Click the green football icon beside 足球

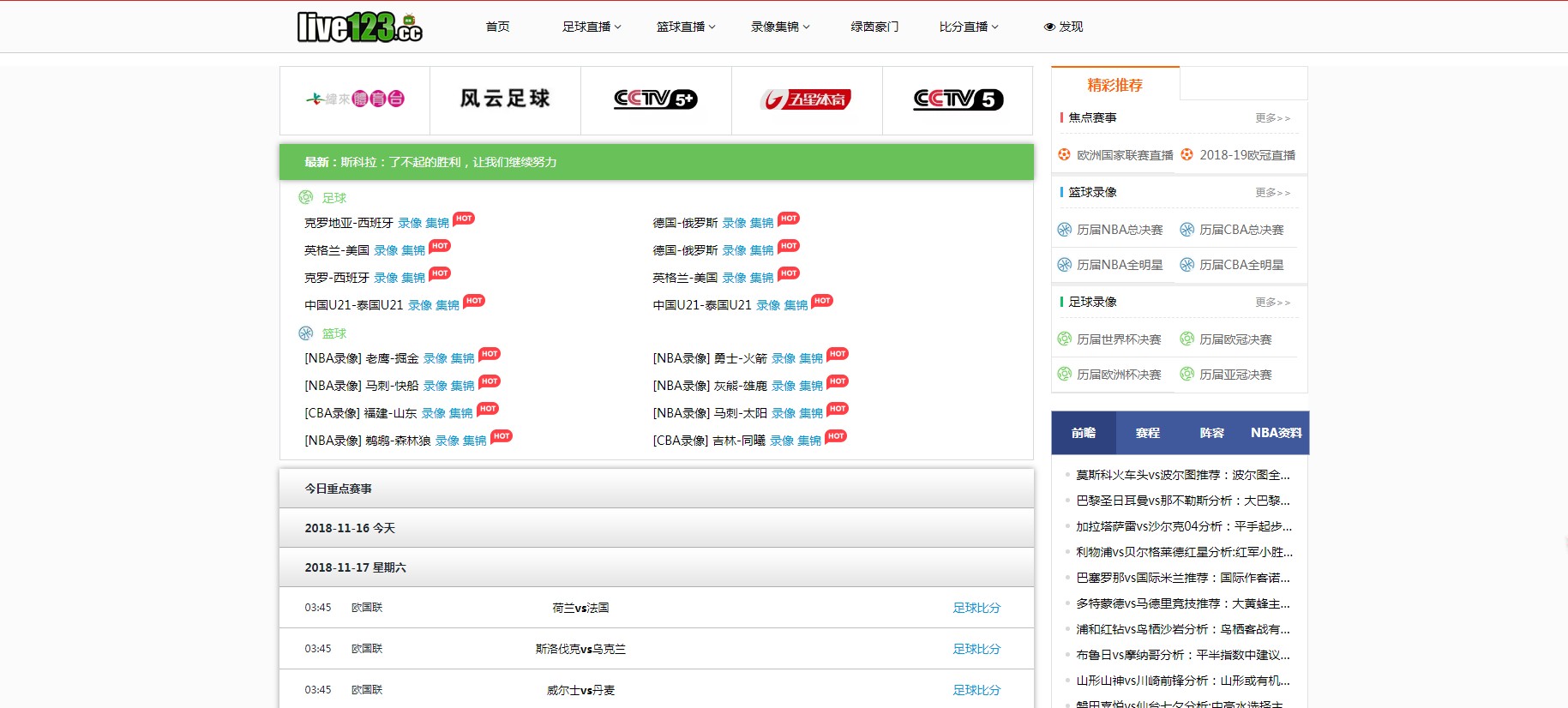(306, 197)
